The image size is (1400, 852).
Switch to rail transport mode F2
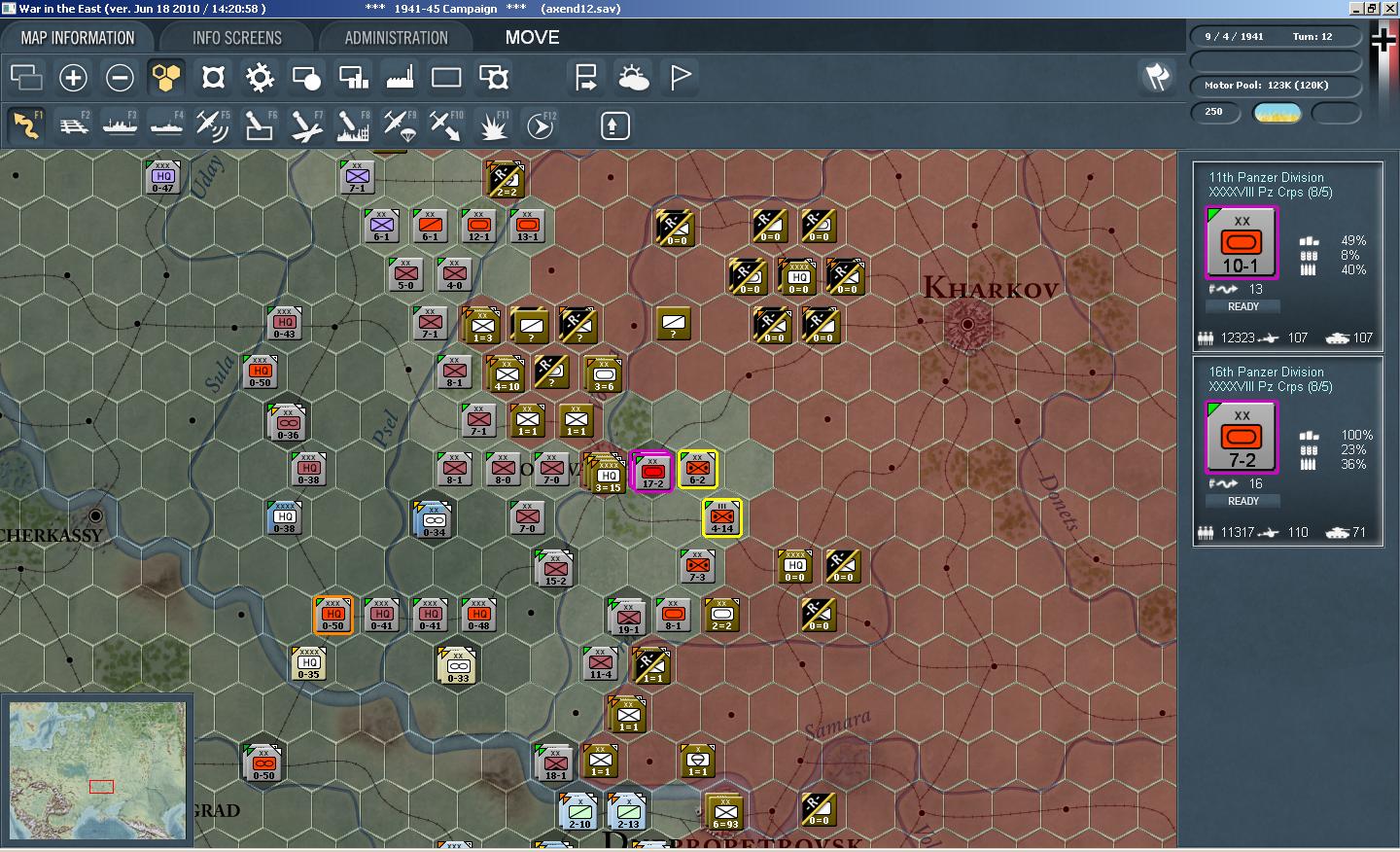tap(74, 124)
